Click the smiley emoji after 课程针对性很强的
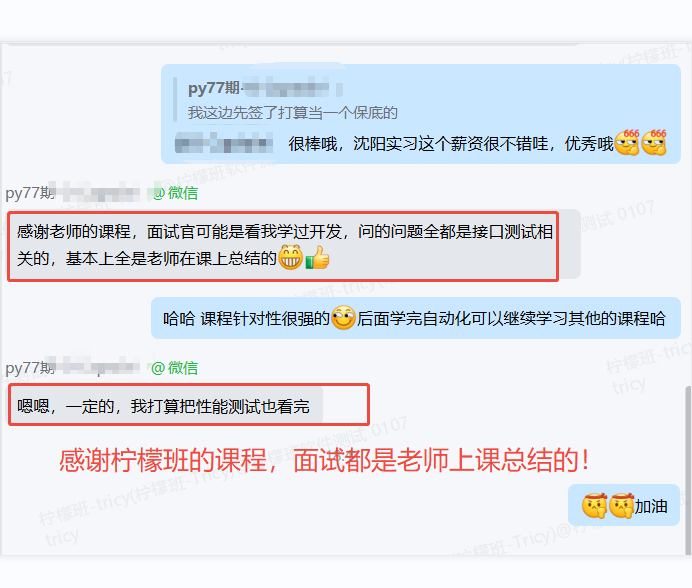Viewport: 692px width, 588px height. point(343,318)
